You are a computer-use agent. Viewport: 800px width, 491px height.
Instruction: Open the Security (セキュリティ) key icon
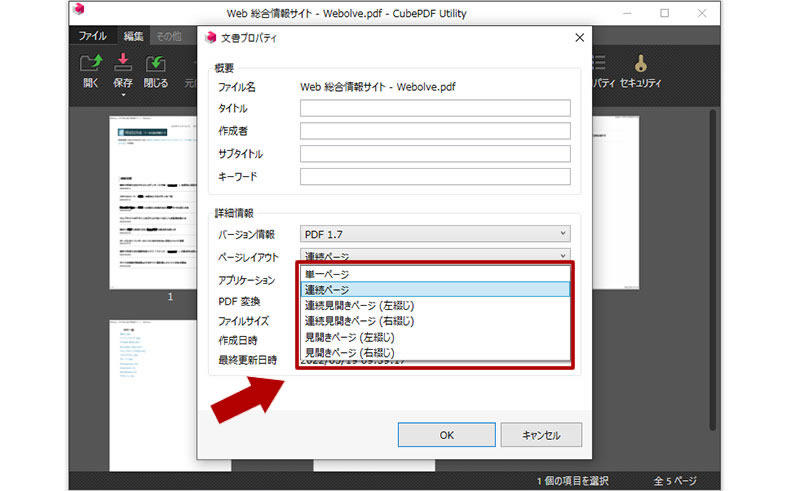pyautogui.click(x=640, y=64)
